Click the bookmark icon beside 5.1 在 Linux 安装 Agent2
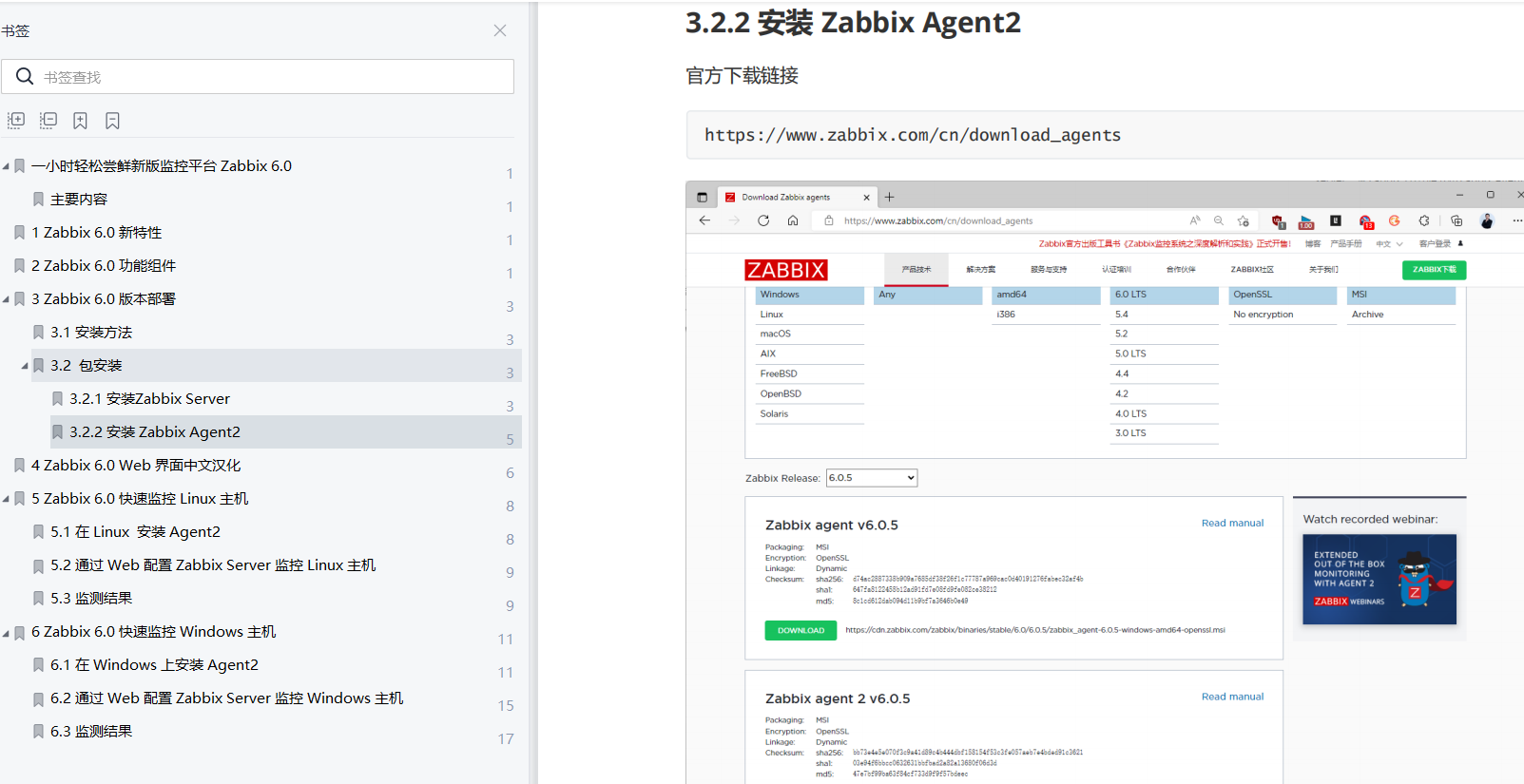Screen dimensions: 1524x784 38,532
